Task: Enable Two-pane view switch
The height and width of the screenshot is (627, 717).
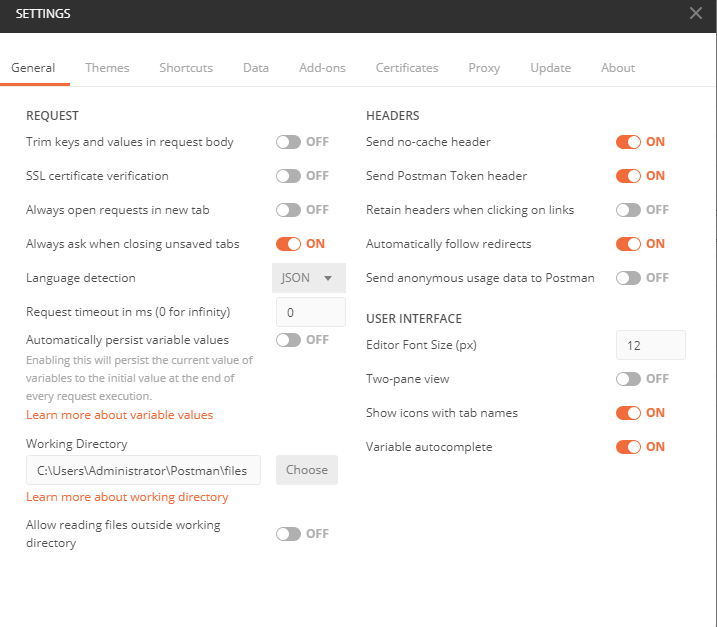Action: click(628, 379)
